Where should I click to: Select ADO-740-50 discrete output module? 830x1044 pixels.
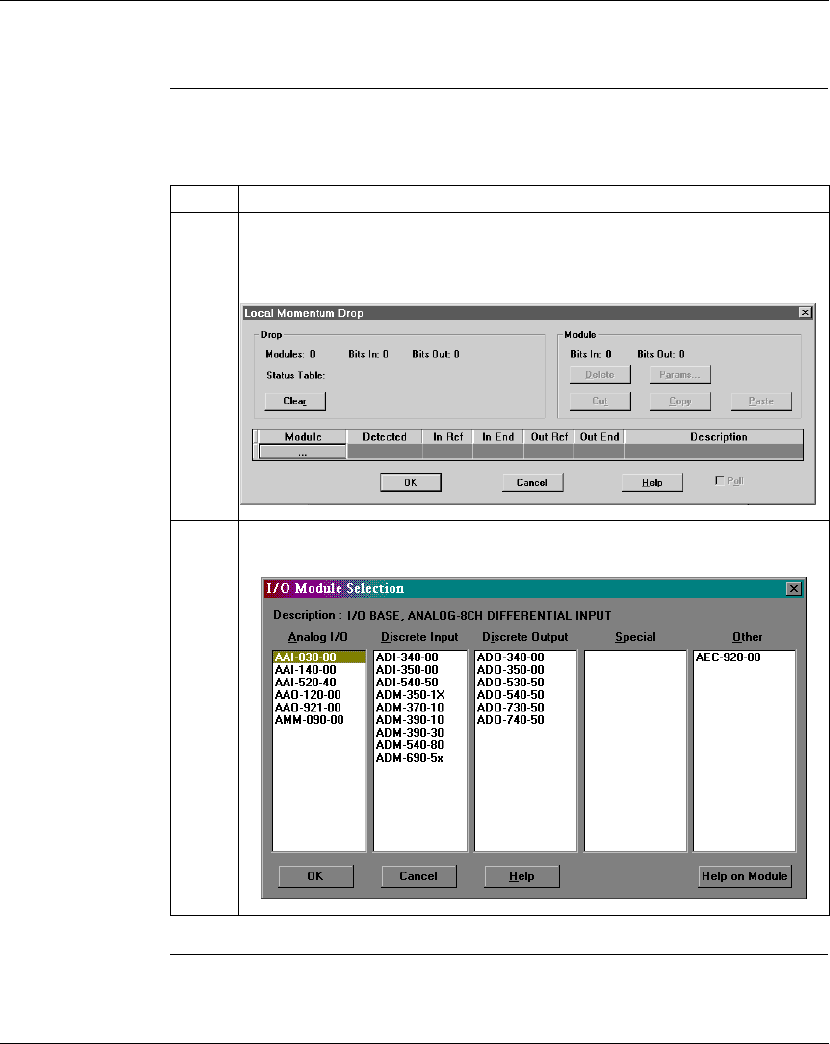tap(510, 719)
